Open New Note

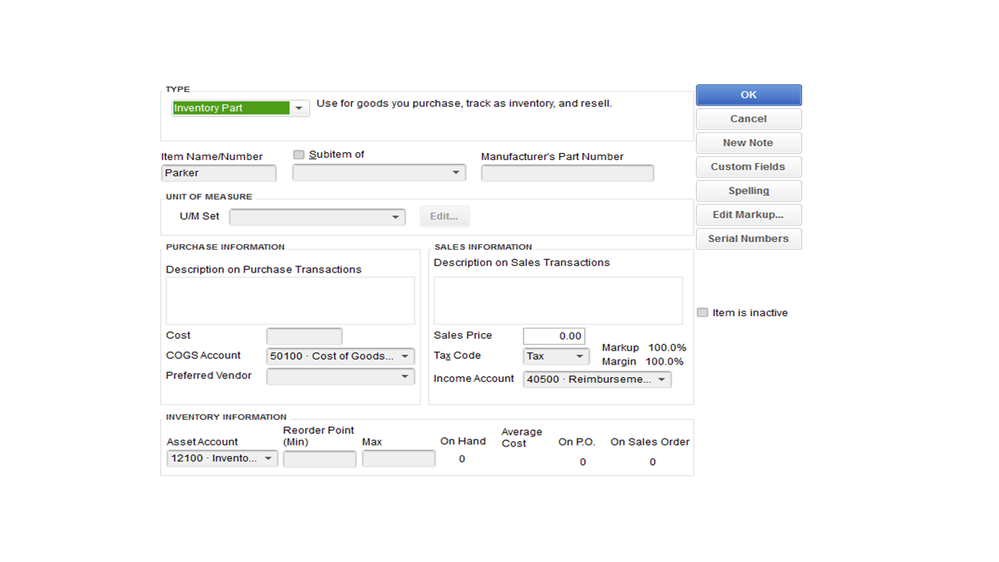749,143
